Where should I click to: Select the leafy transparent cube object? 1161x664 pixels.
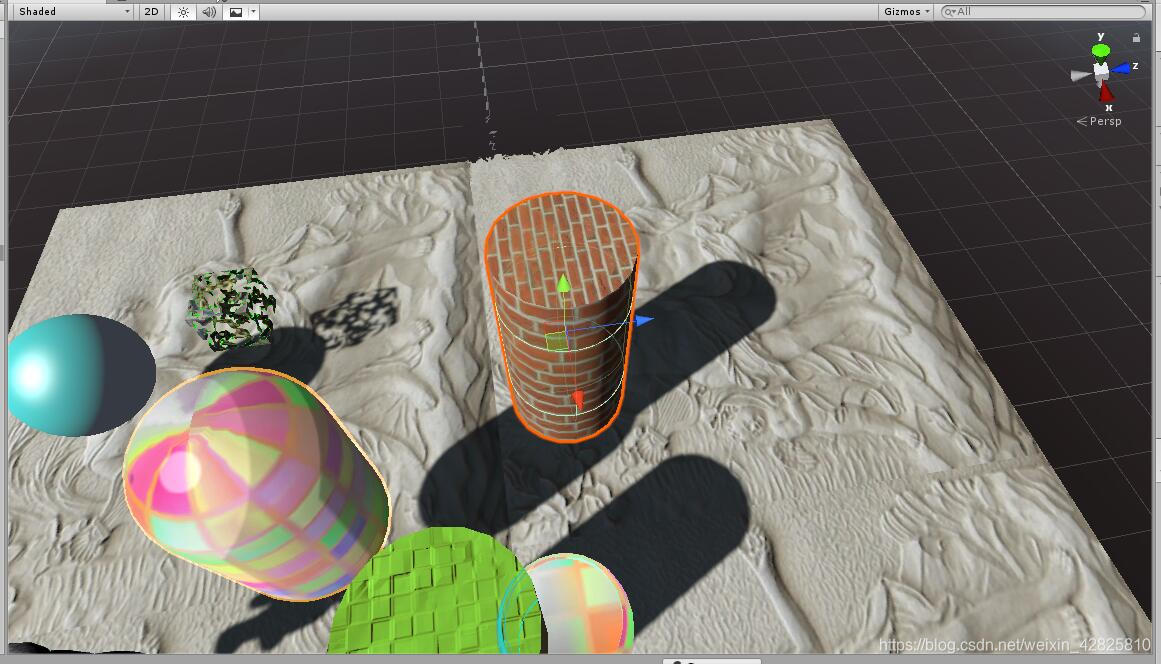(232, 309)
